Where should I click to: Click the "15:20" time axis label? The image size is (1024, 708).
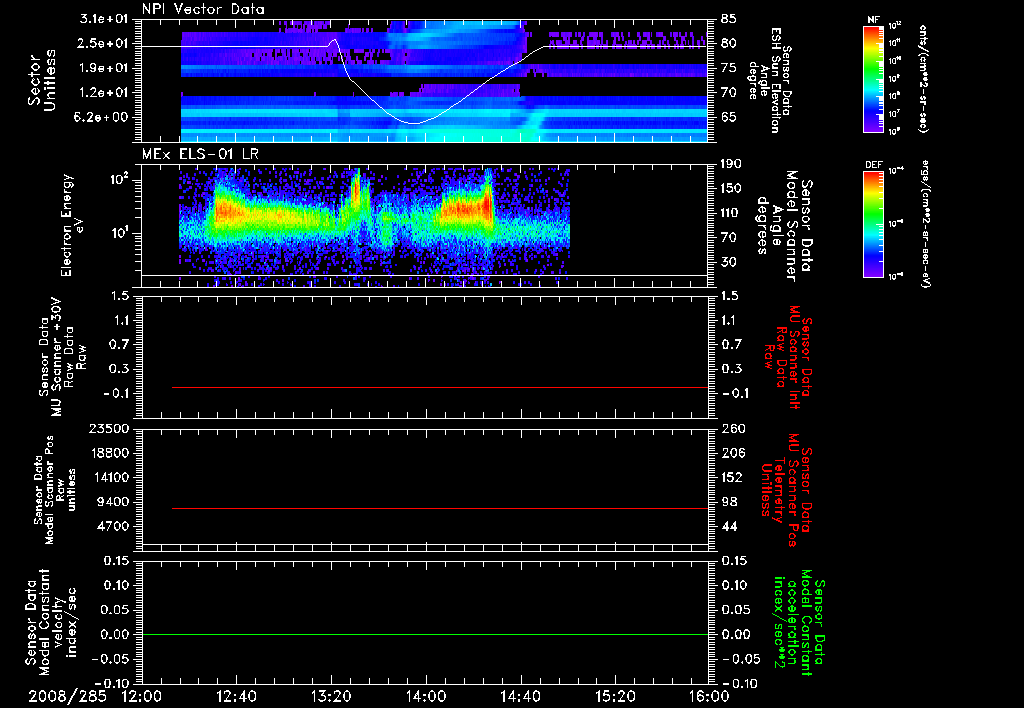click(x=615, y=696)
